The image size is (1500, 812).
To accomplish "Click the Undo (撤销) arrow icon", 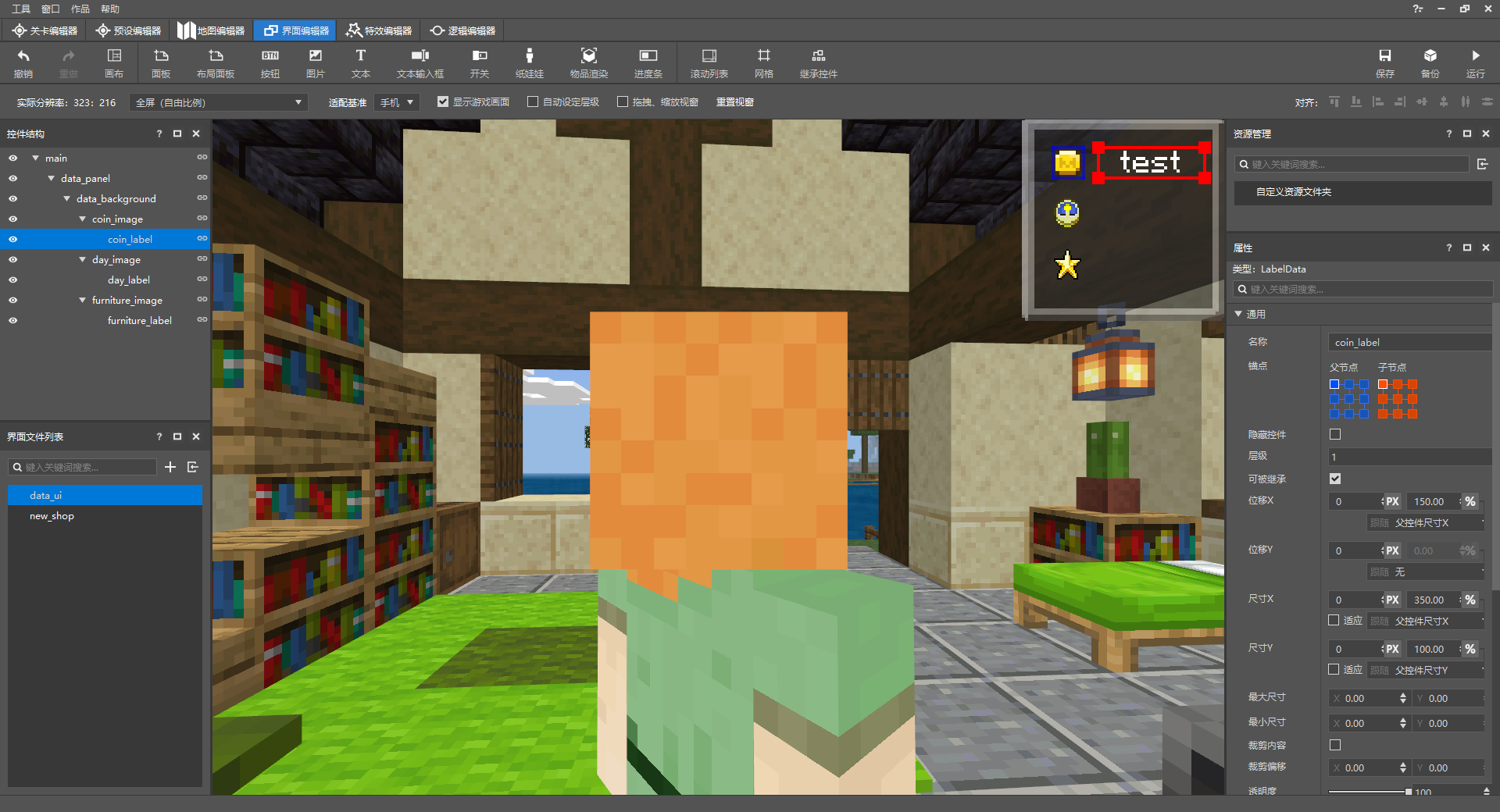I will 23,56.
